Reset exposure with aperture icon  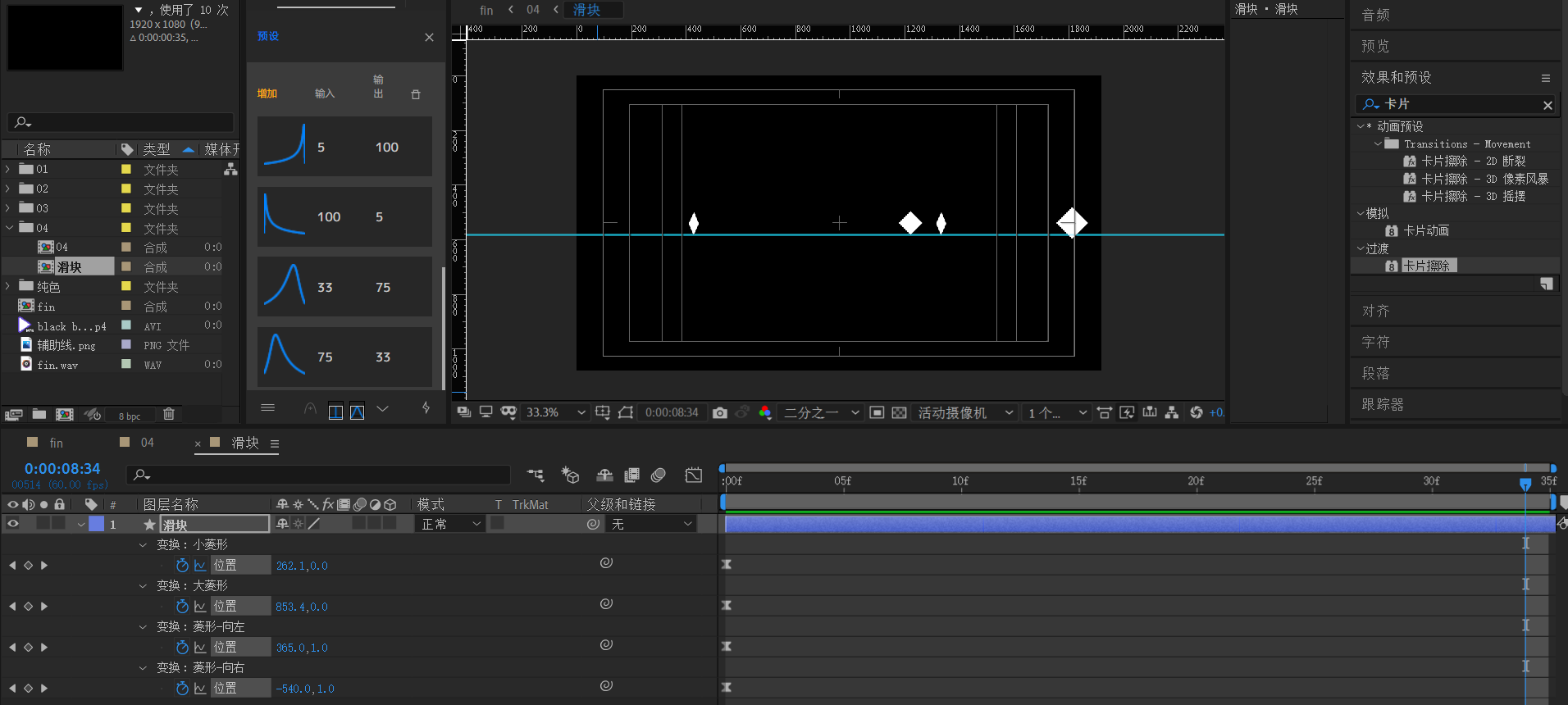tap(1197, 412)
